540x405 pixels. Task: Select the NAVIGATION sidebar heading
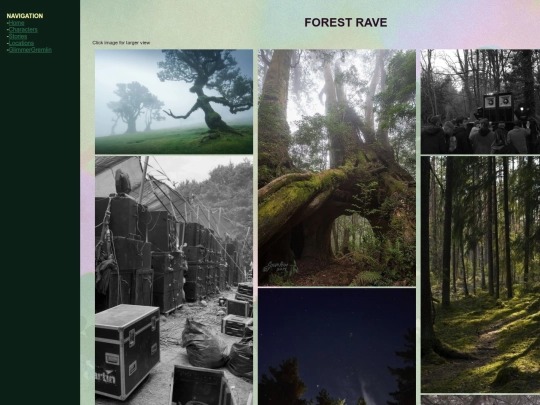point(25,16)
